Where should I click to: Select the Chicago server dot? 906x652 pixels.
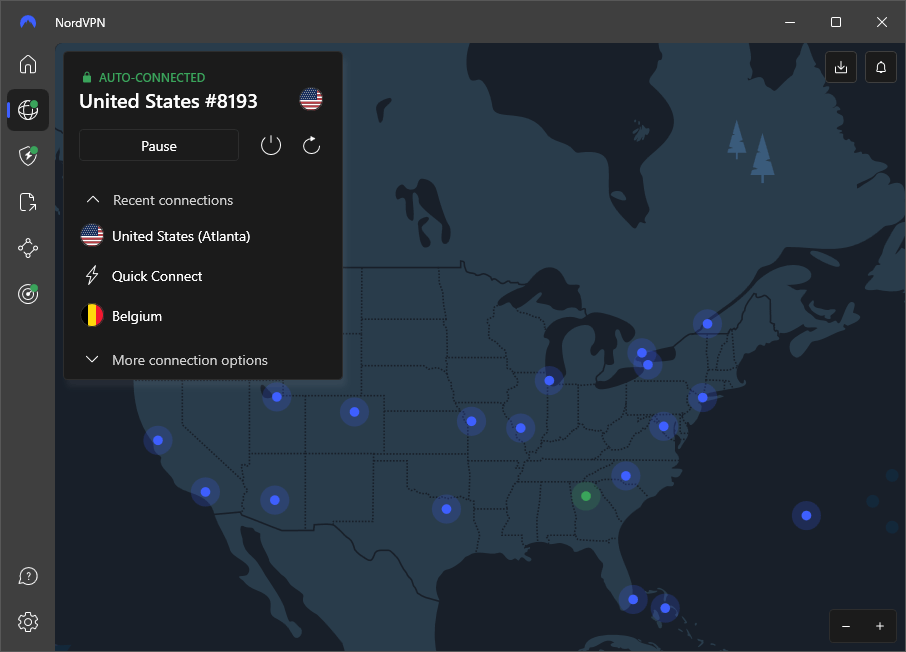tap(549, 380)
